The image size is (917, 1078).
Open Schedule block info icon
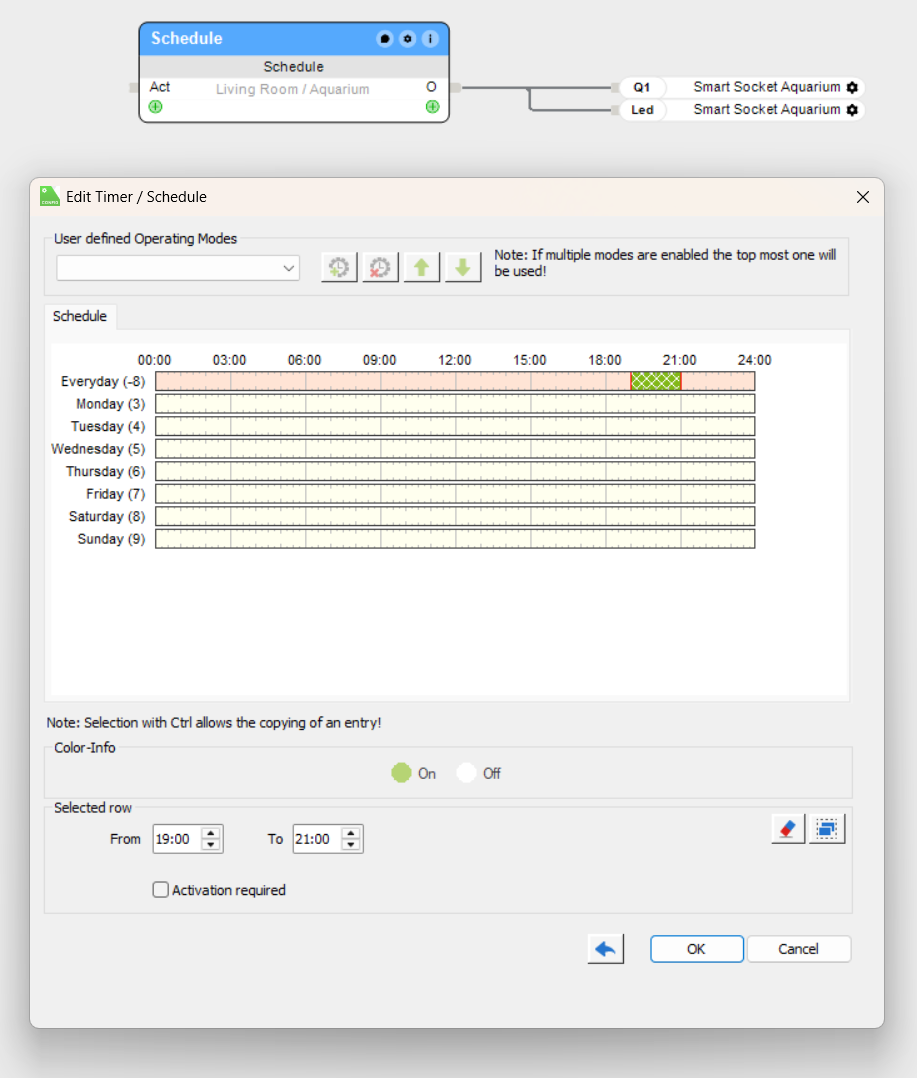point(430,38)
